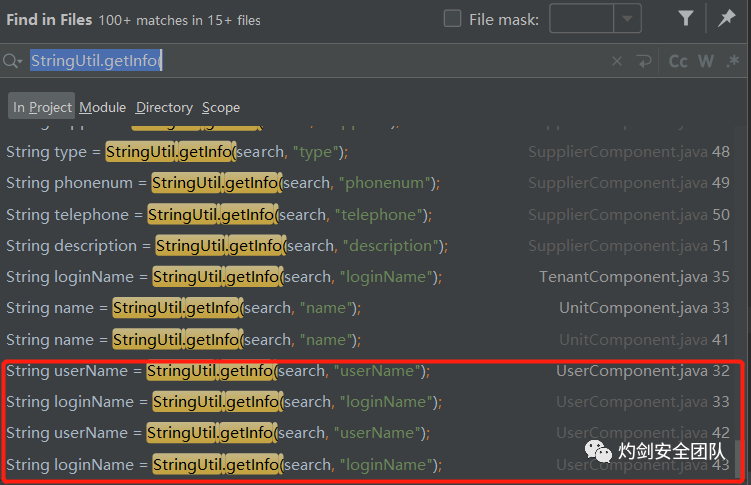Pin the Find in Files window
The height and width of the screenshot is (485, 751).
[x=726, y=19]
